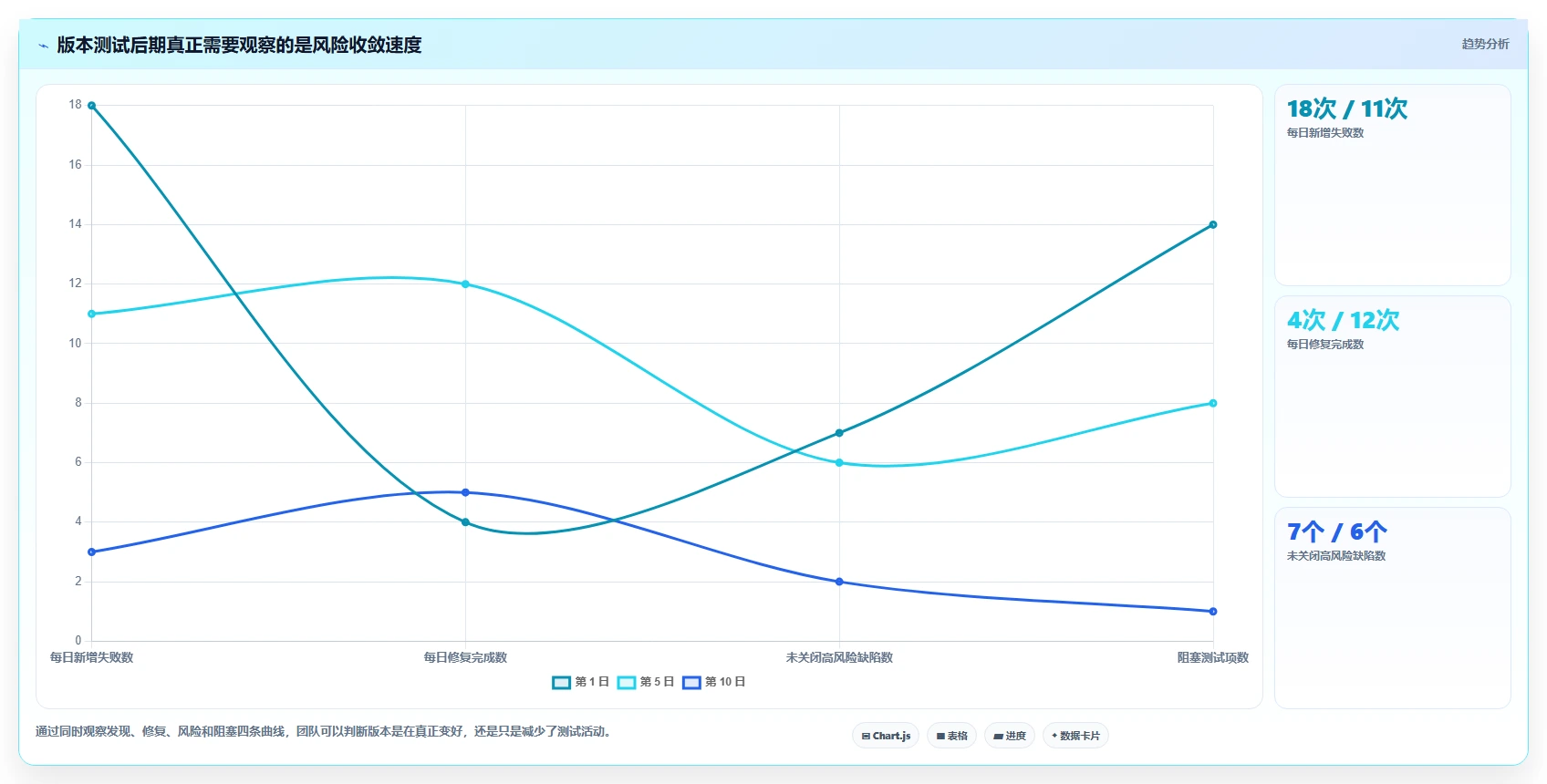
Task: Click the 未关闭高风险缺陷数 x-axis label
Action: 839,657
